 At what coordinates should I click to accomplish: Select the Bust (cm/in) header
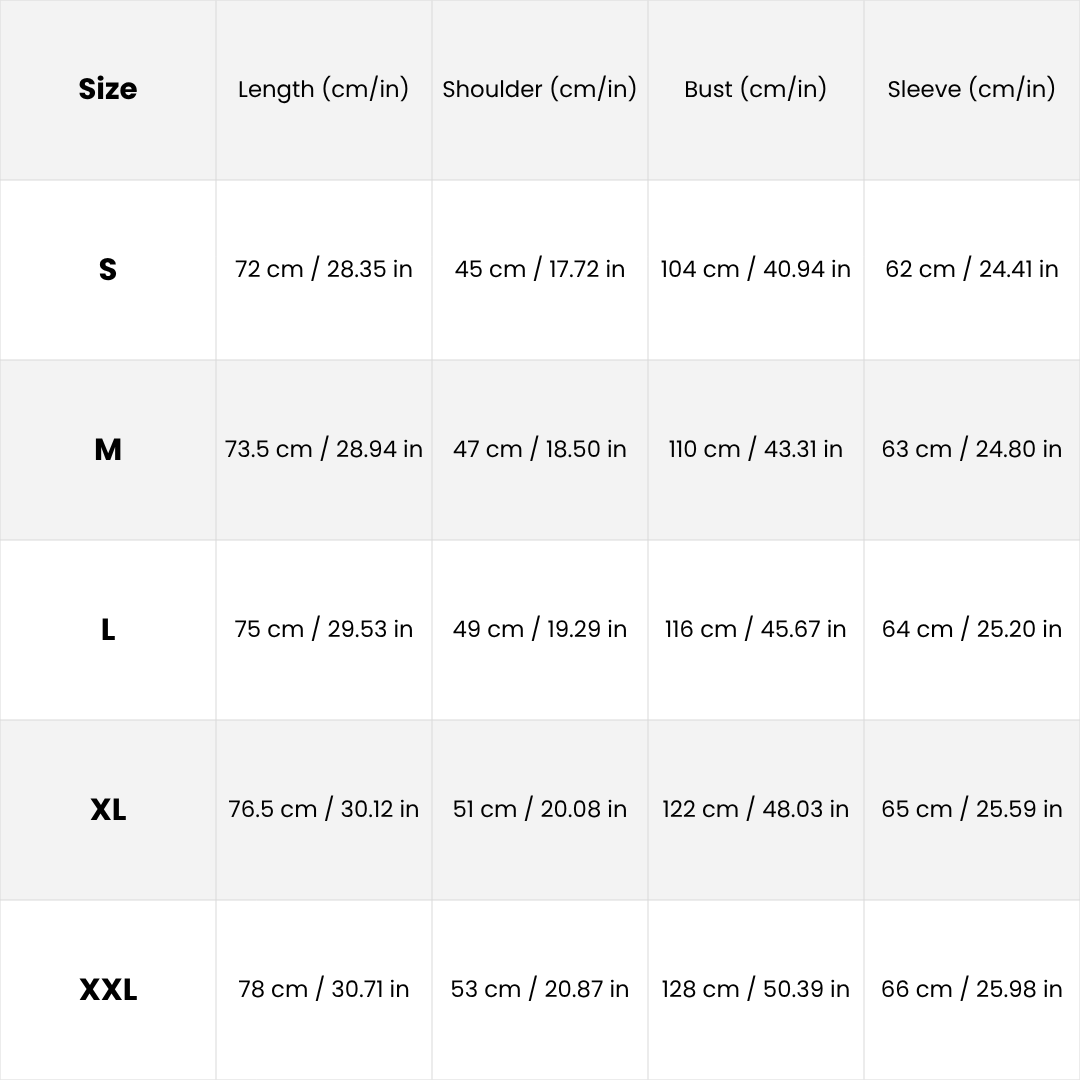[x=755, y=89]
